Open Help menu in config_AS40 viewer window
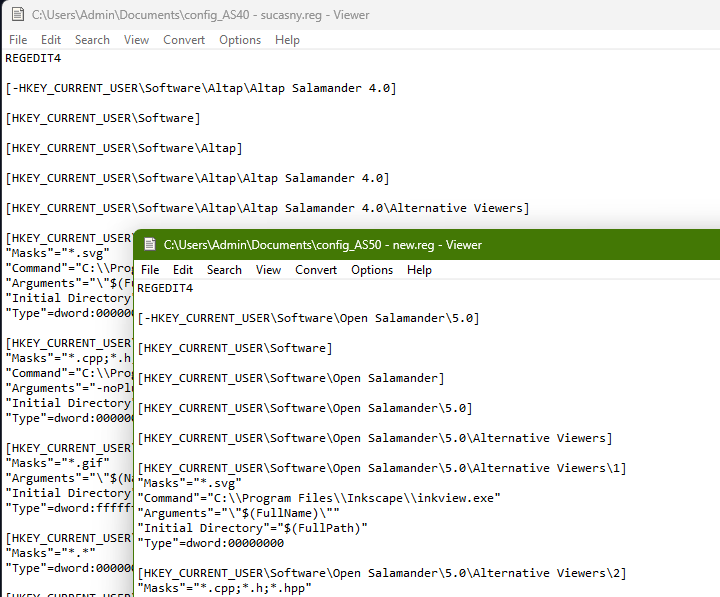Viewport: 720px width, 597px height. [x=287, y=40]
